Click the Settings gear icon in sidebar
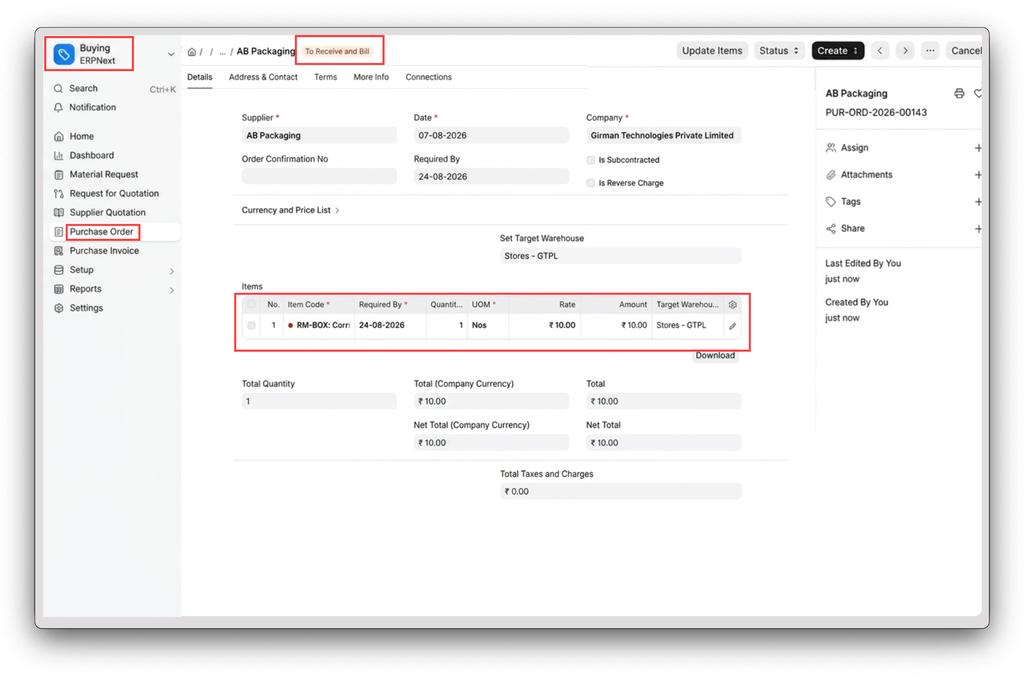The width and height of the screenshot is (1024, 680). (x=59, y=308)
